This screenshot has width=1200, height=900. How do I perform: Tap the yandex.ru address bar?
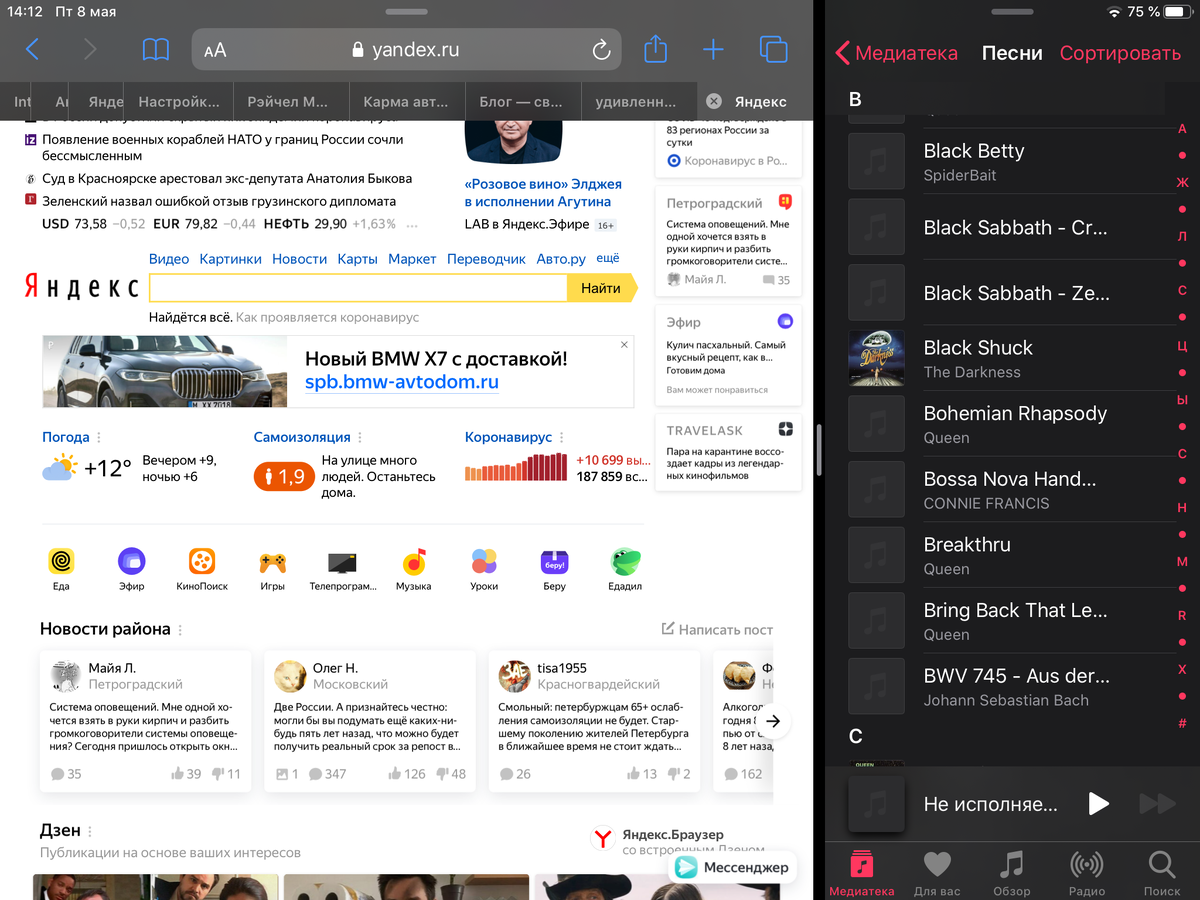406,50
